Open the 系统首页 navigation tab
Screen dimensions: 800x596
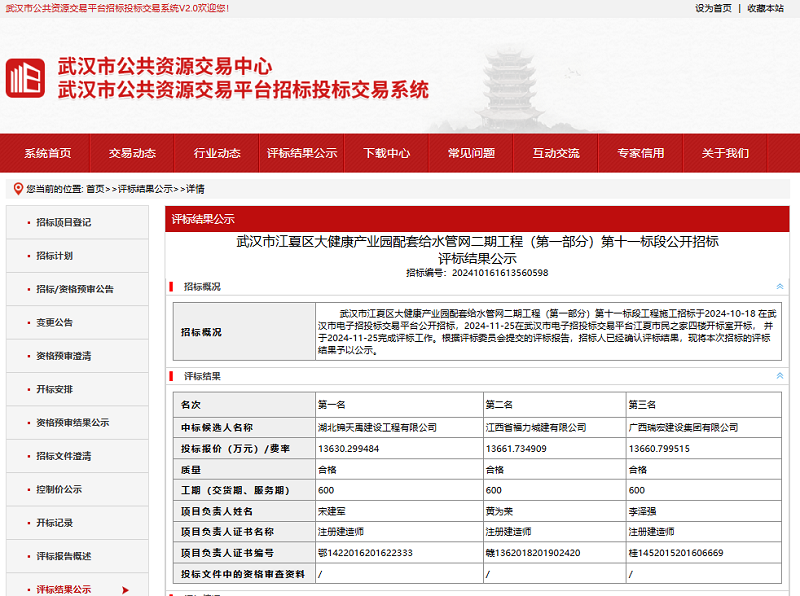pos(47,153)
